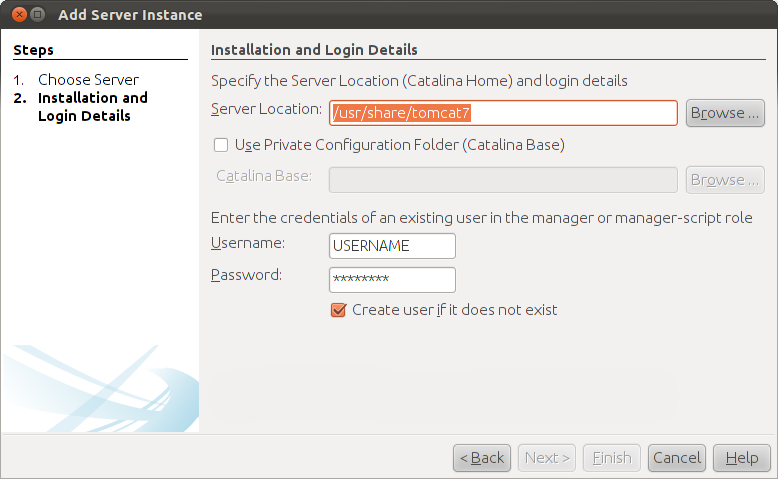Click the Server Location label
778x479 pixels.
pyautogui.click(x=266, y=109)
